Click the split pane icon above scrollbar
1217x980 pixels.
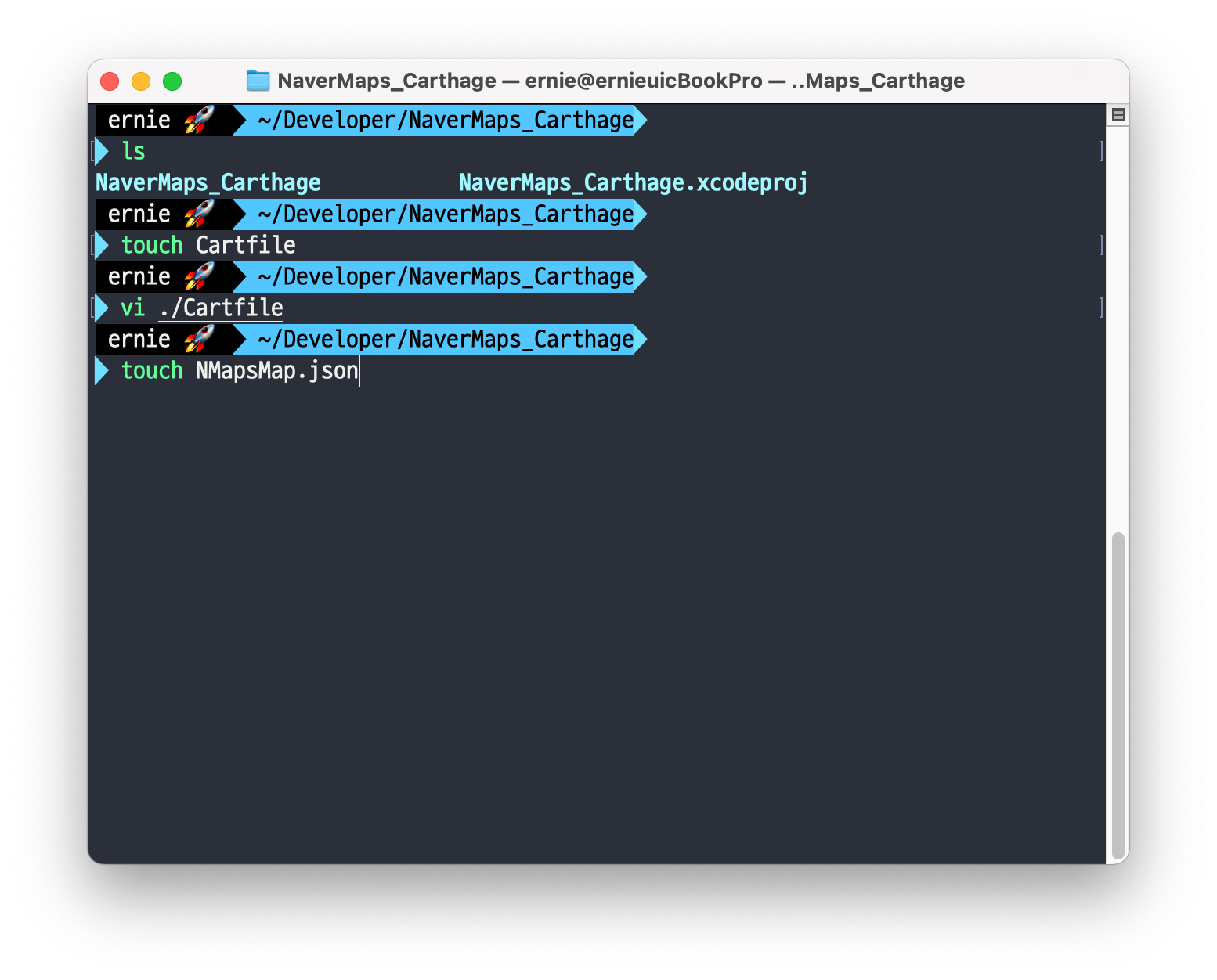click(x=1118, y=115)
